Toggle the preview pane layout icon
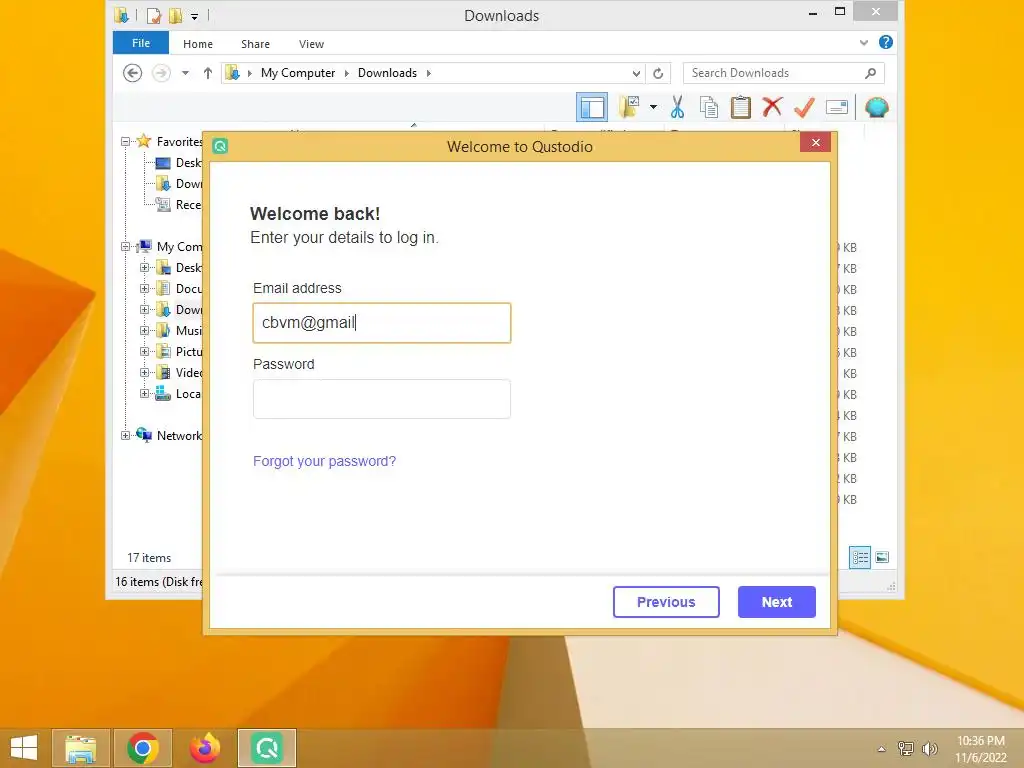The width and height of the screenshot is (1024, 768). pyautogui.click(x=592, y=107)
